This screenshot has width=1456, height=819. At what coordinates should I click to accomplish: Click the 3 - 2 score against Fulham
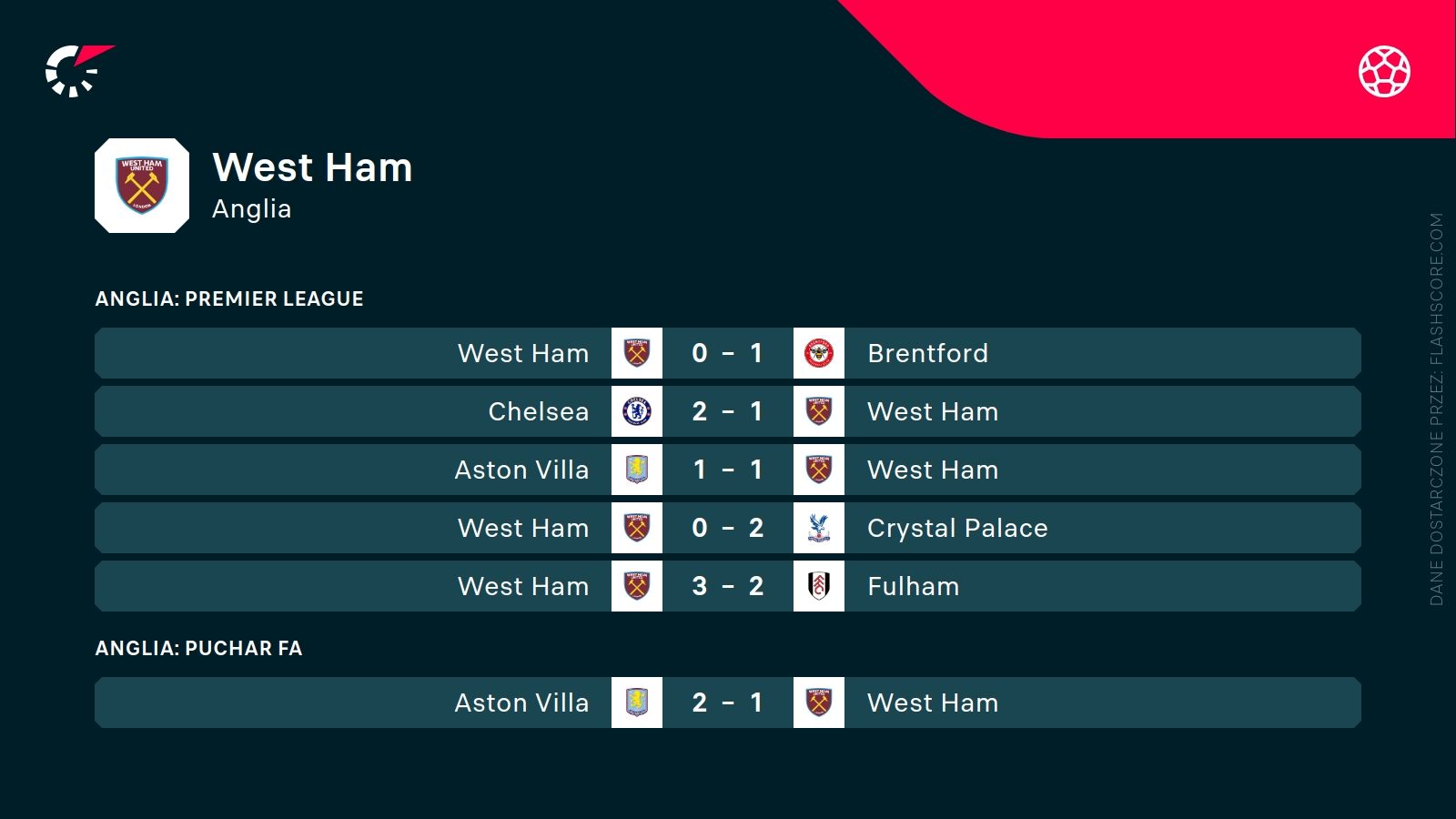727,586
